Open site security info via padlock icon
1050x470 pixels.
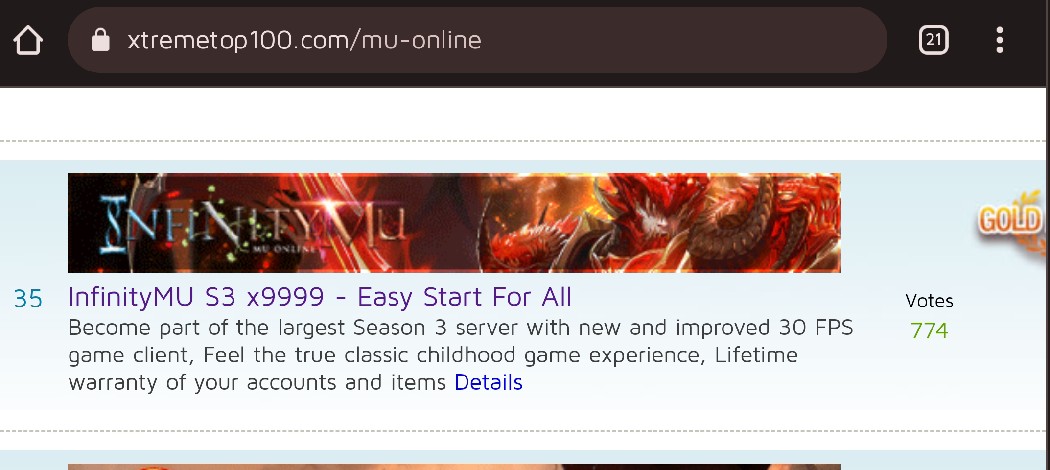[x=100, y=40]
